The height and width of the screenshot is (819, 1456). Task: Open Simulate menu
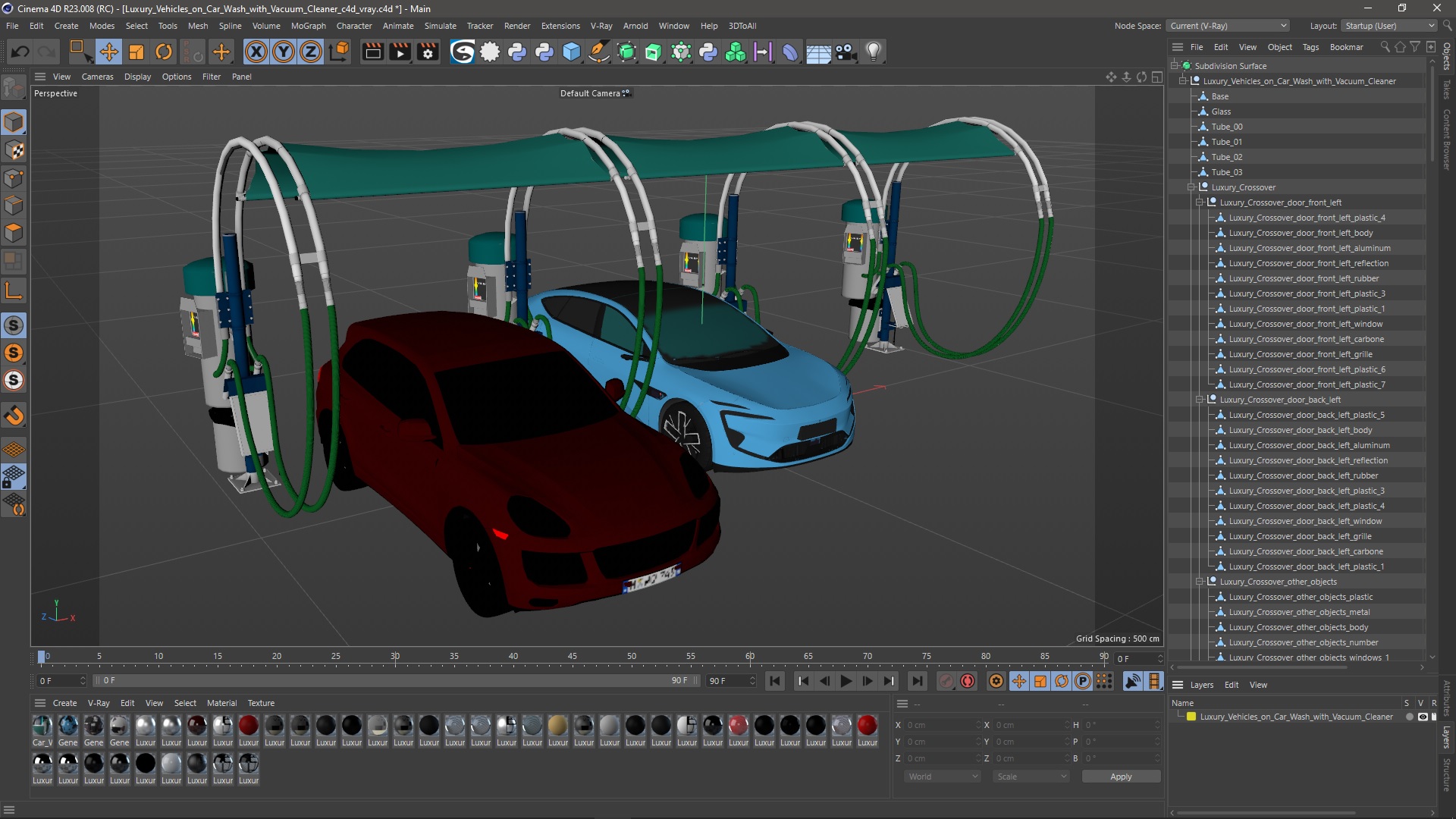pyautogui.click(x=440, y=26)
